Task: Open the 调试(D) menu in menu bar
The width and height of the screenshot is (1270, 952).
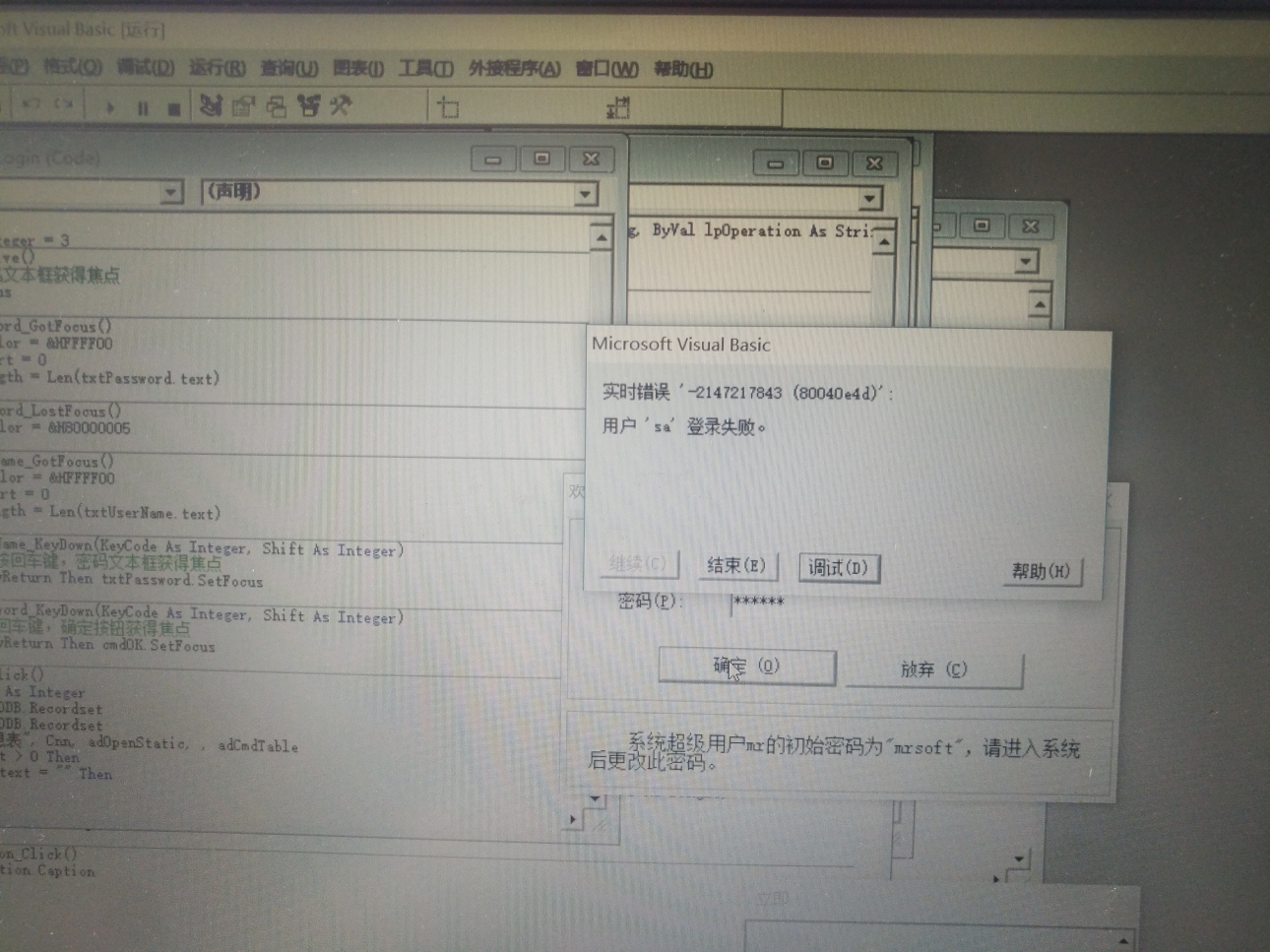Action: click(x=145, y=67)
